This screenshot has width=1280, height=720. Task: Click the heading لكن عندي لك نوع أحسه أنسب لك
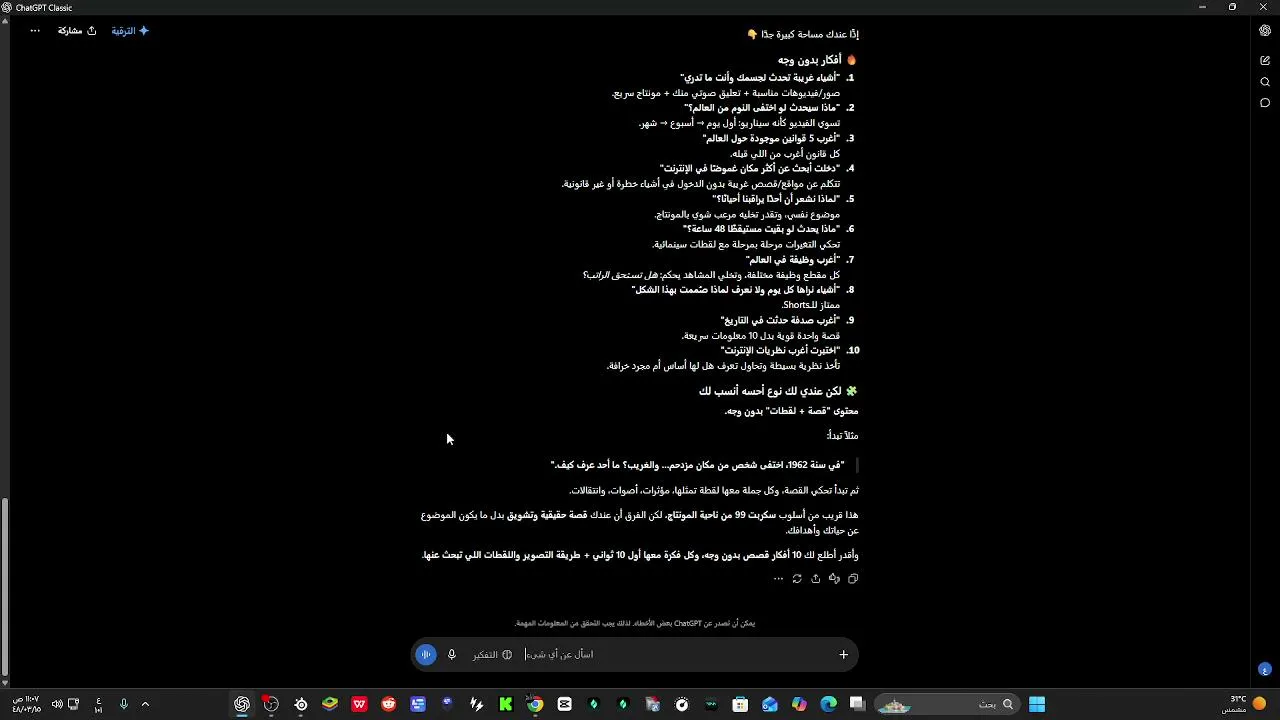click(770, 391)
